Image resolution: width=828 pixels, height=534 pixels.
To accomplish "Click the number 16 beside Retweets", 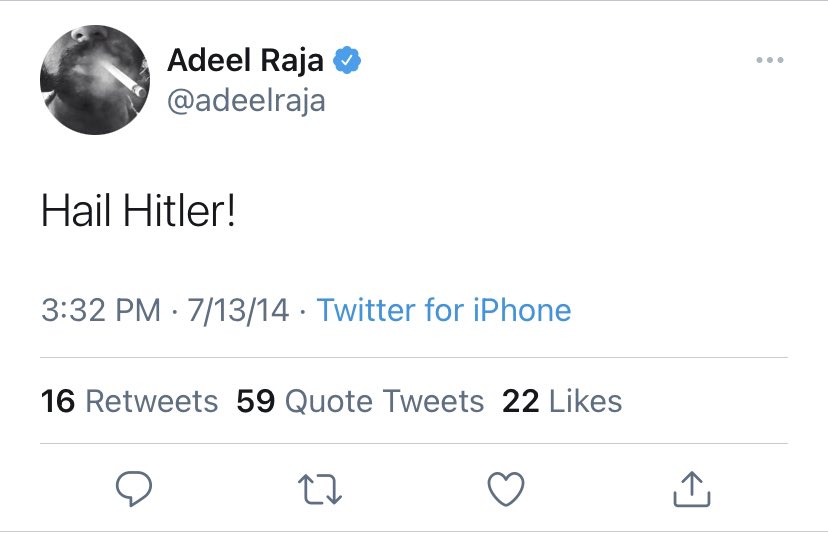I will coord(58,401).
